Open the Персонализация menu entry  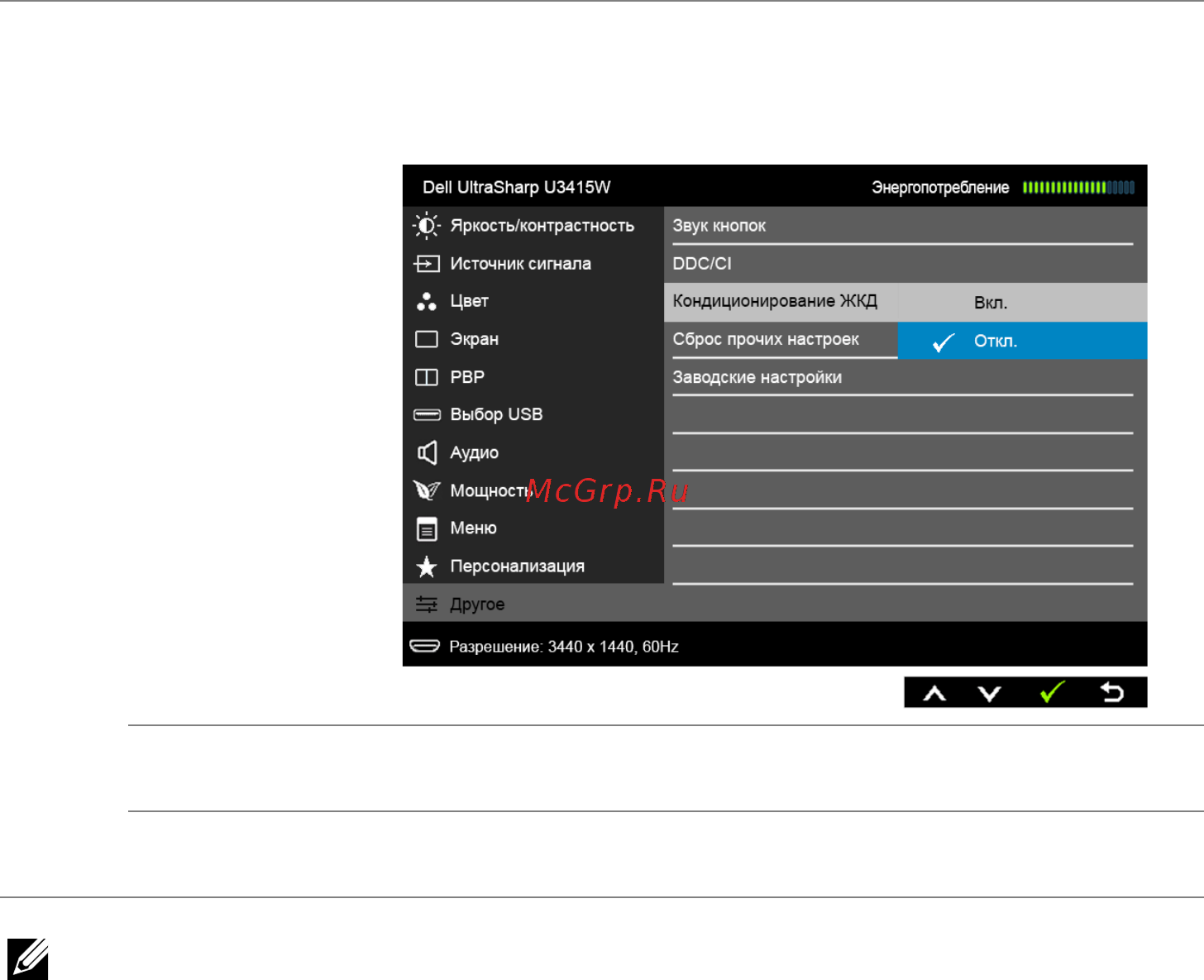(x=533, y=566)
